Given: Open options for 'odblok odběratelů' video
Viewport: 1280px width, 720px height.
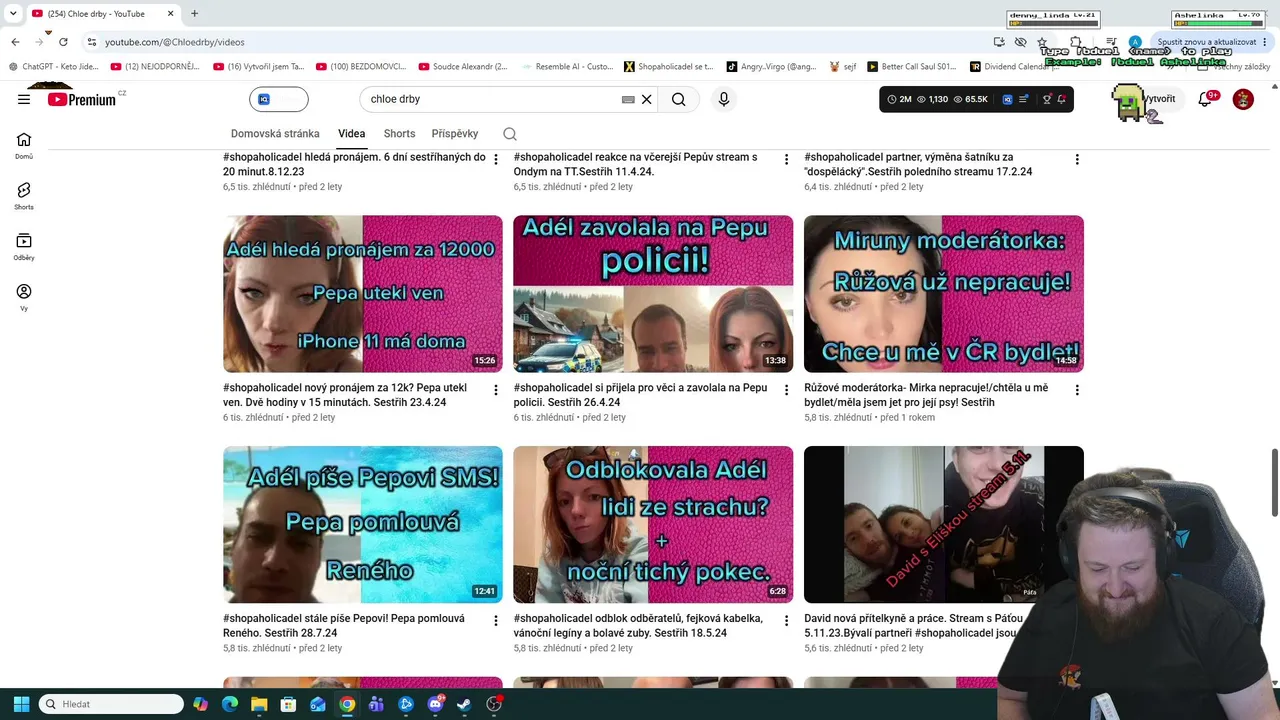Looking at the screenshot, I should [x=786, y=621].
